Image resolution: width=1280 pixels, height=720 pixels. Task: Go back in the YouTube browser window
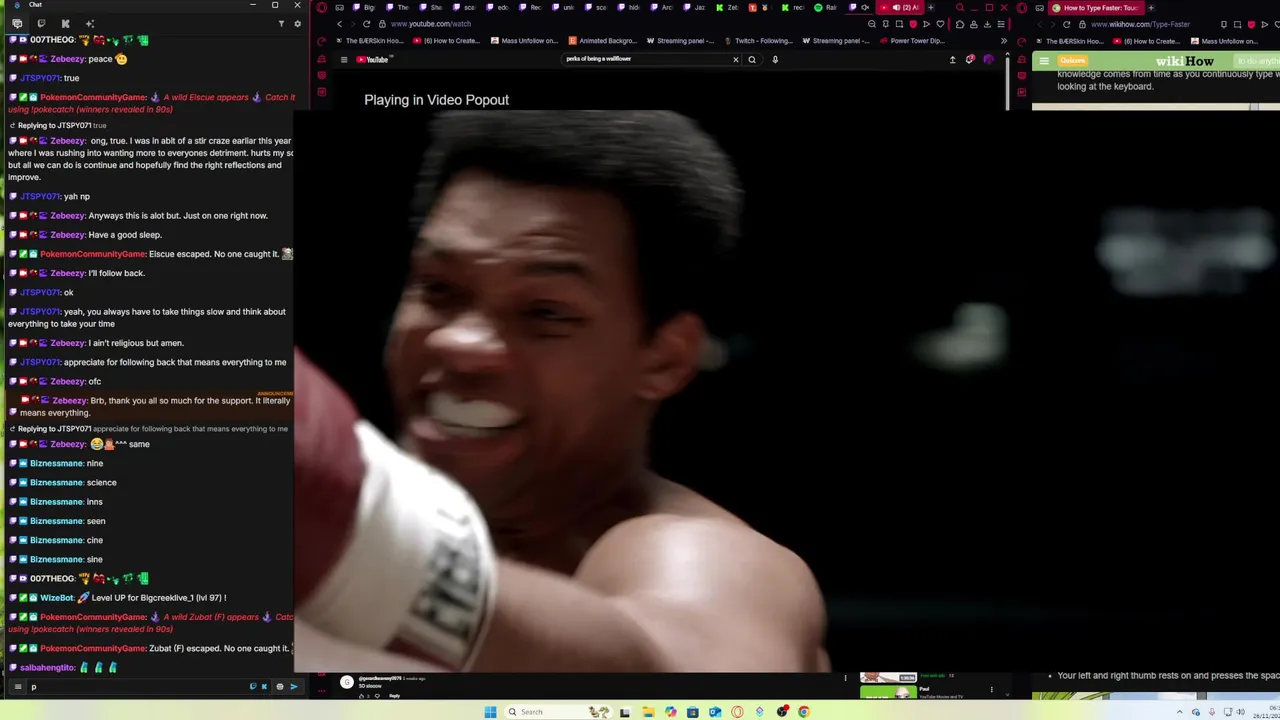[339, 24]
